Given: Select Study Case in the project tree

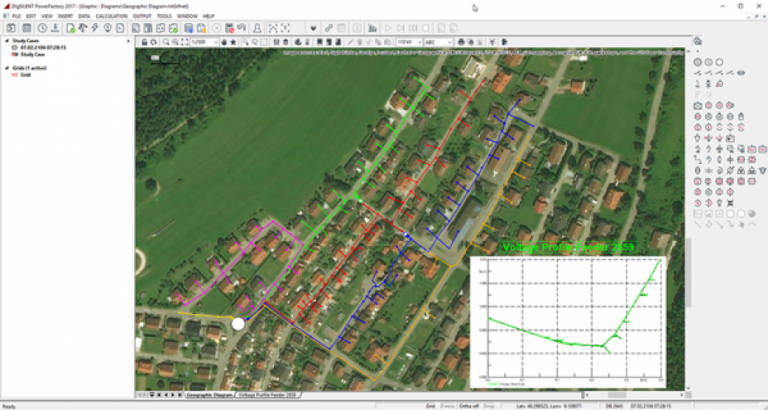Looking at the screenshot, I should pos(33,55).
